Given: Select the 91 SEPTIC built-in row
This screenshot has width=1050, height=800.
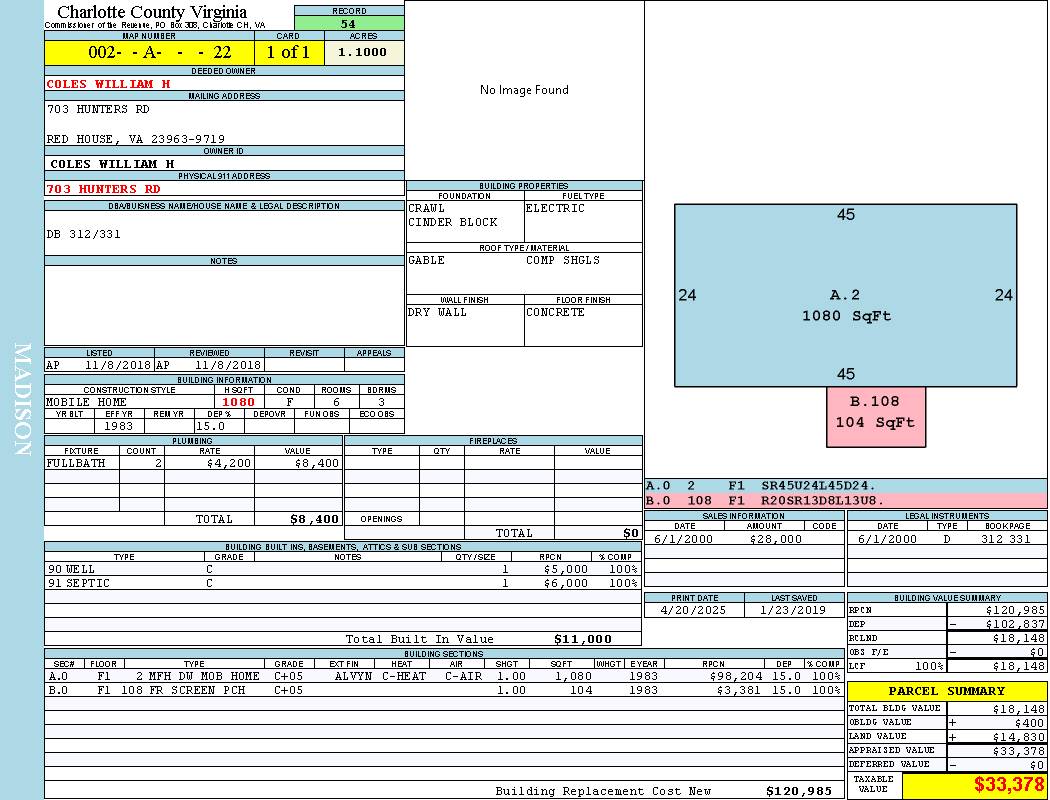Looking at the screenshot, I should [80, 583].
